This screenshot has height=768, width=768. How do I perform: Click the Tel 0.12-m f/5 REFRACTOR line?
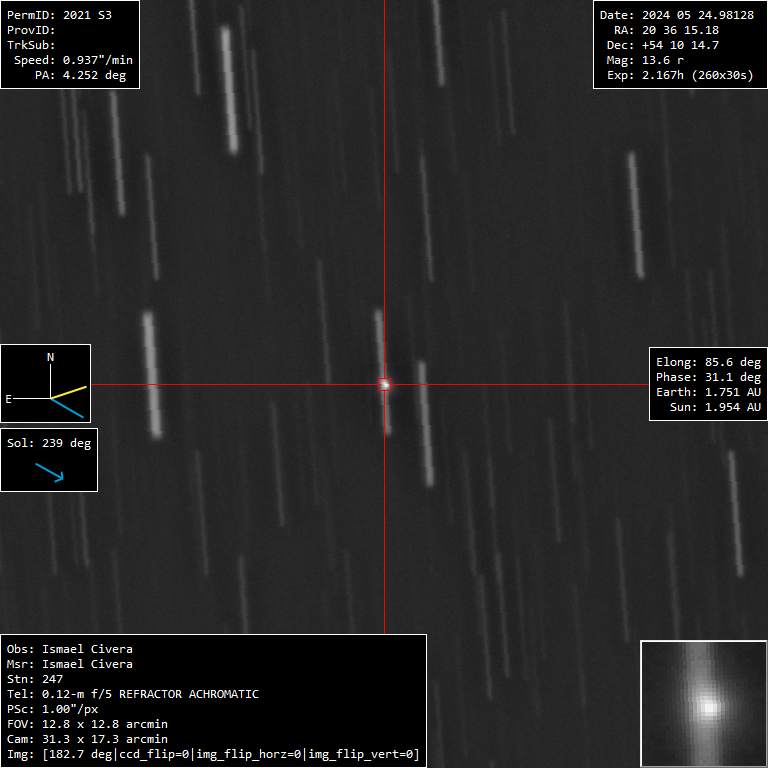(x=132, y=694)
